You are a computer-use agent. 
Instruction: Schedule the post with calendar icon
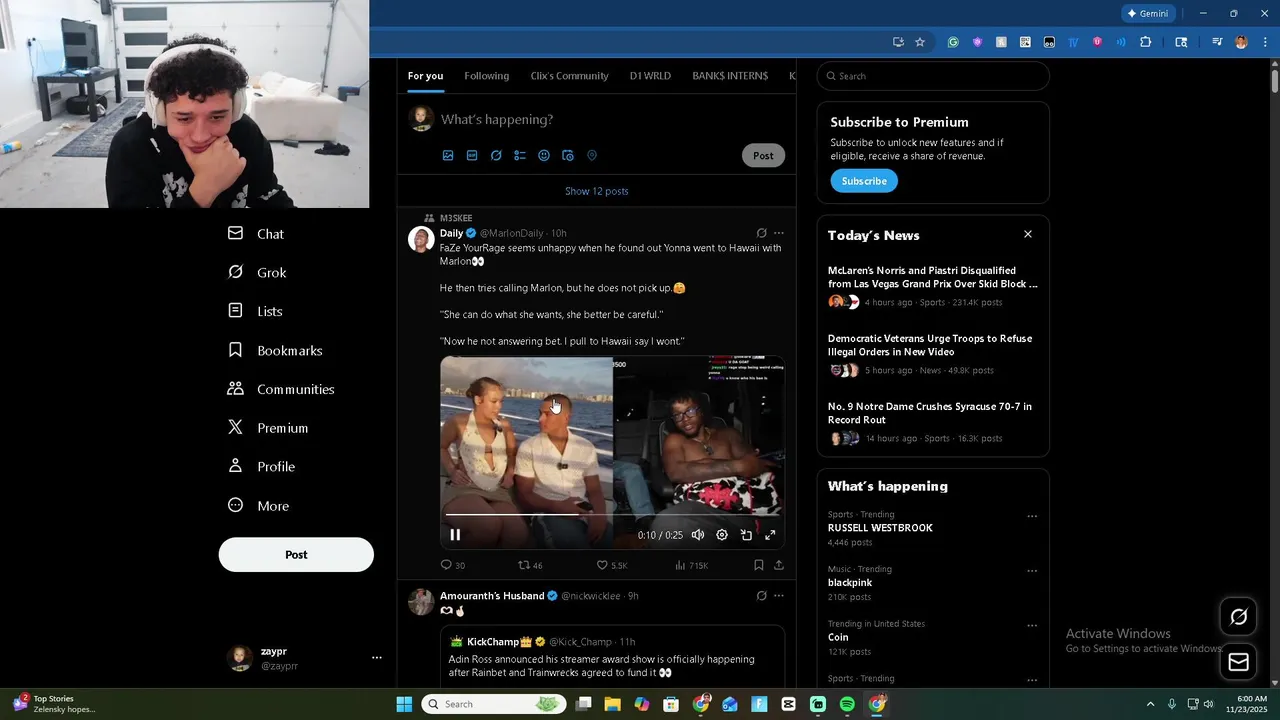click(568, 156)
